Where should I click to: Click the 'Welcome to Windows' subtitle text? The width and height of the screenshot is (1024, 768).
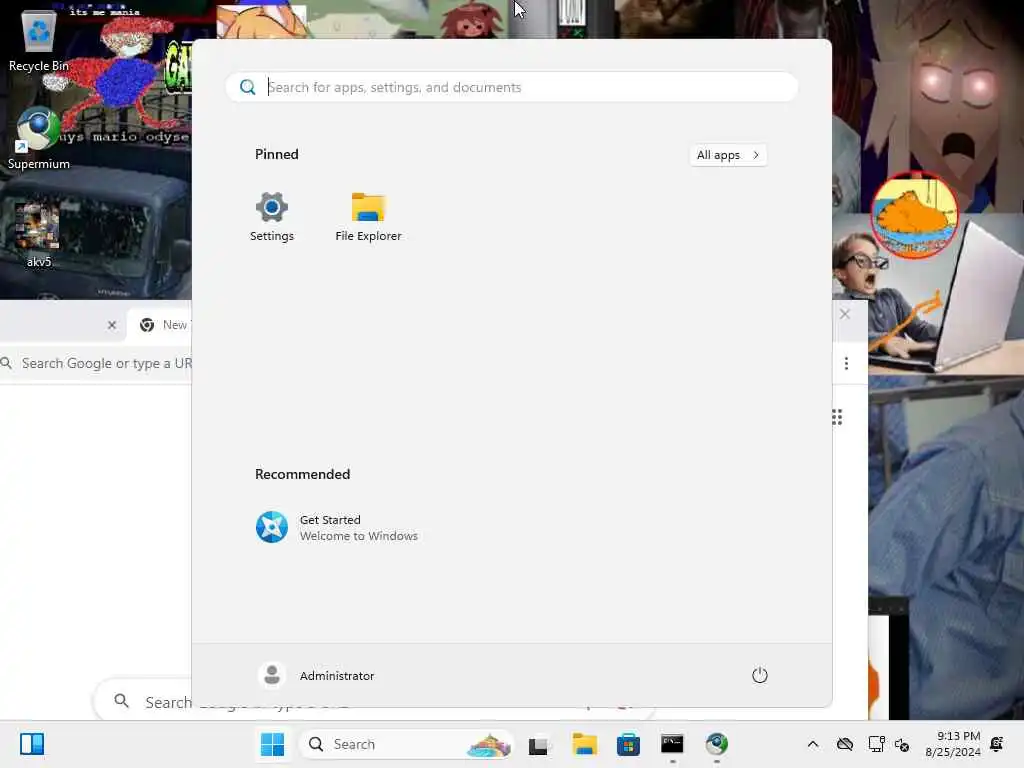359,536
